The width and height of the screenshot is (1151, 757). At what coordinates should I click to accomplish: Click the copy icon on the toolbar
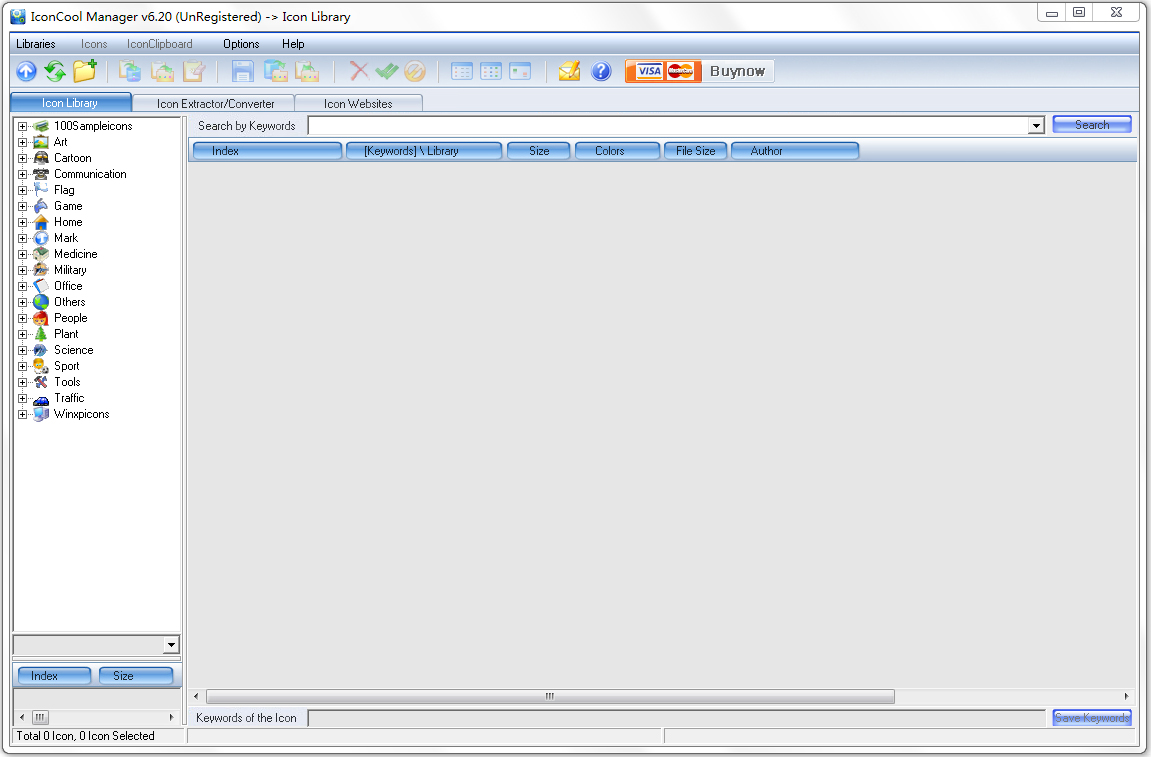coord(130,70)
